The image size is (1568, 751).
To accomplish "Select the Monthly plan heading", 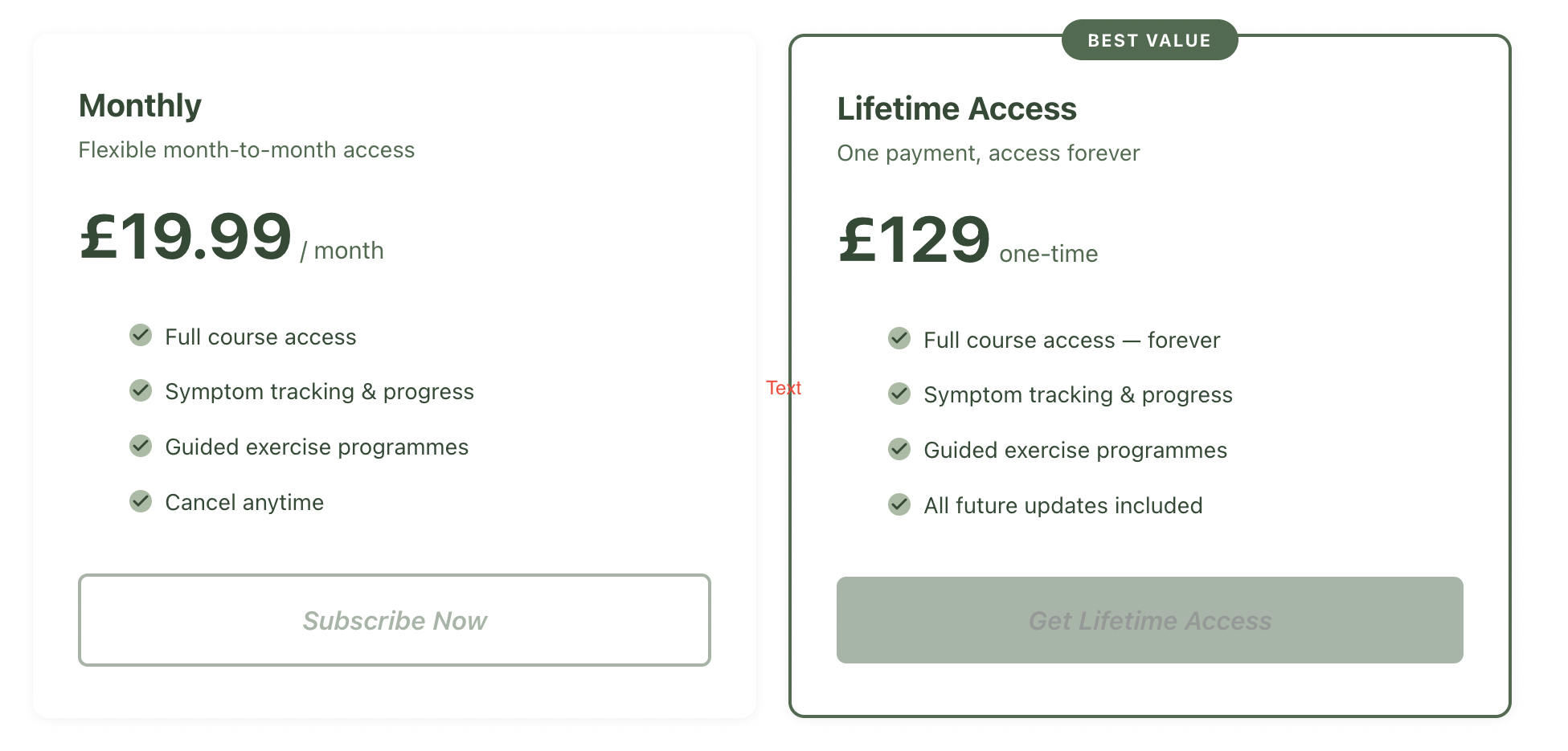I will coord(140,105).
